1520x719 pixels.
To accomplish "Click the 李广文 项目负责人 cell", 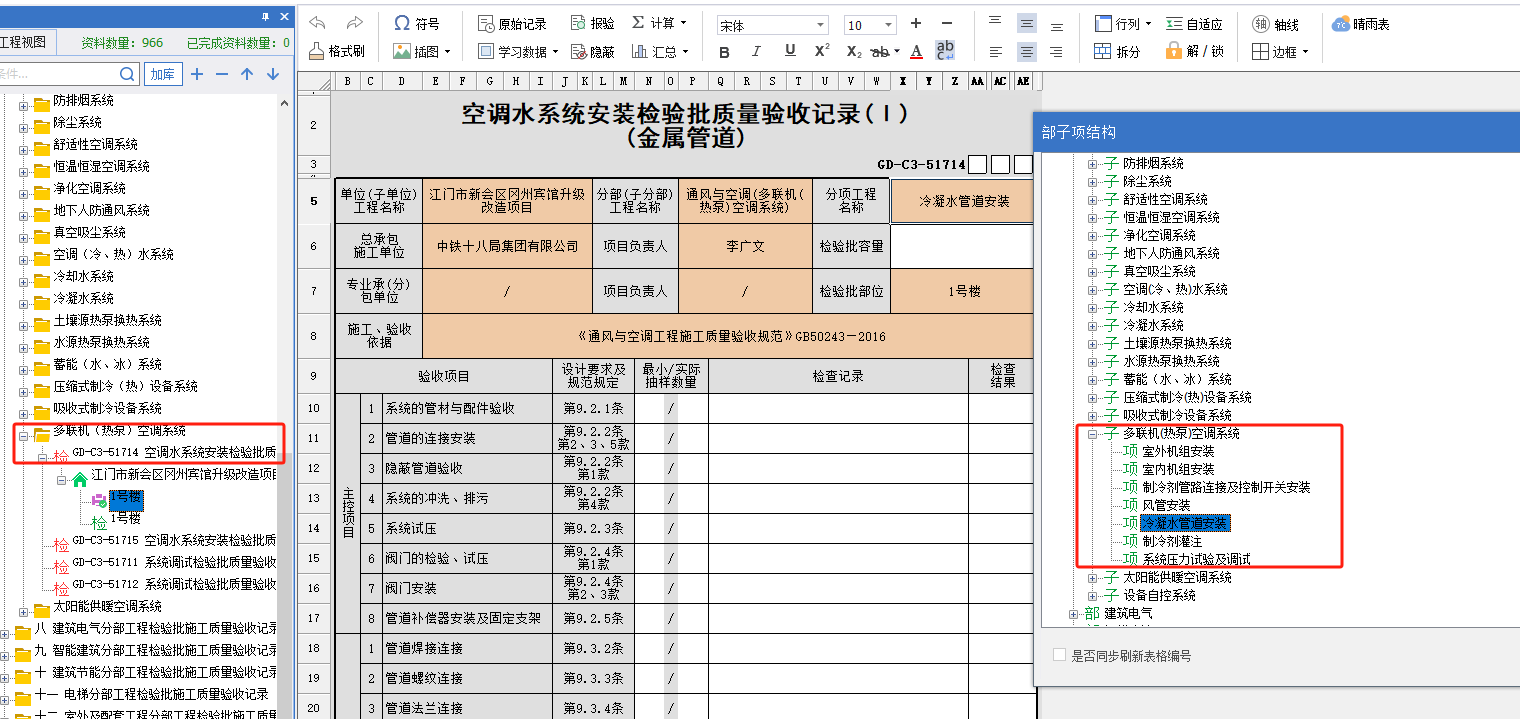I will 745,246.
